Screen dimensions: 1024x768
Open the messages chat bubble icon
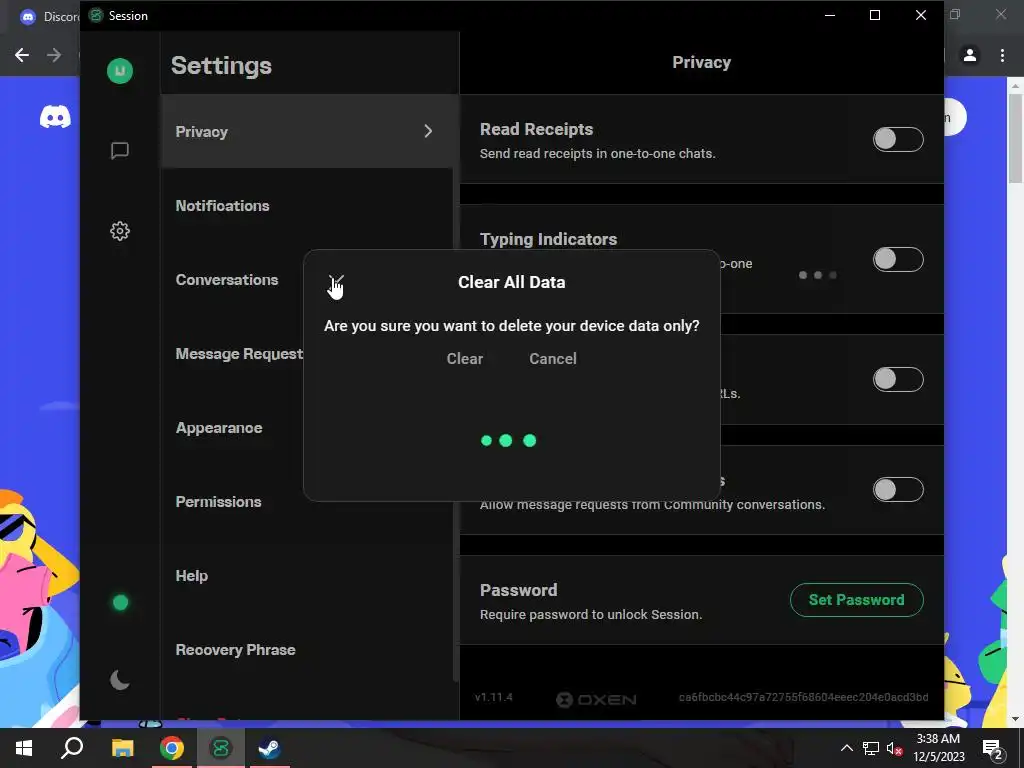[120, 150]
